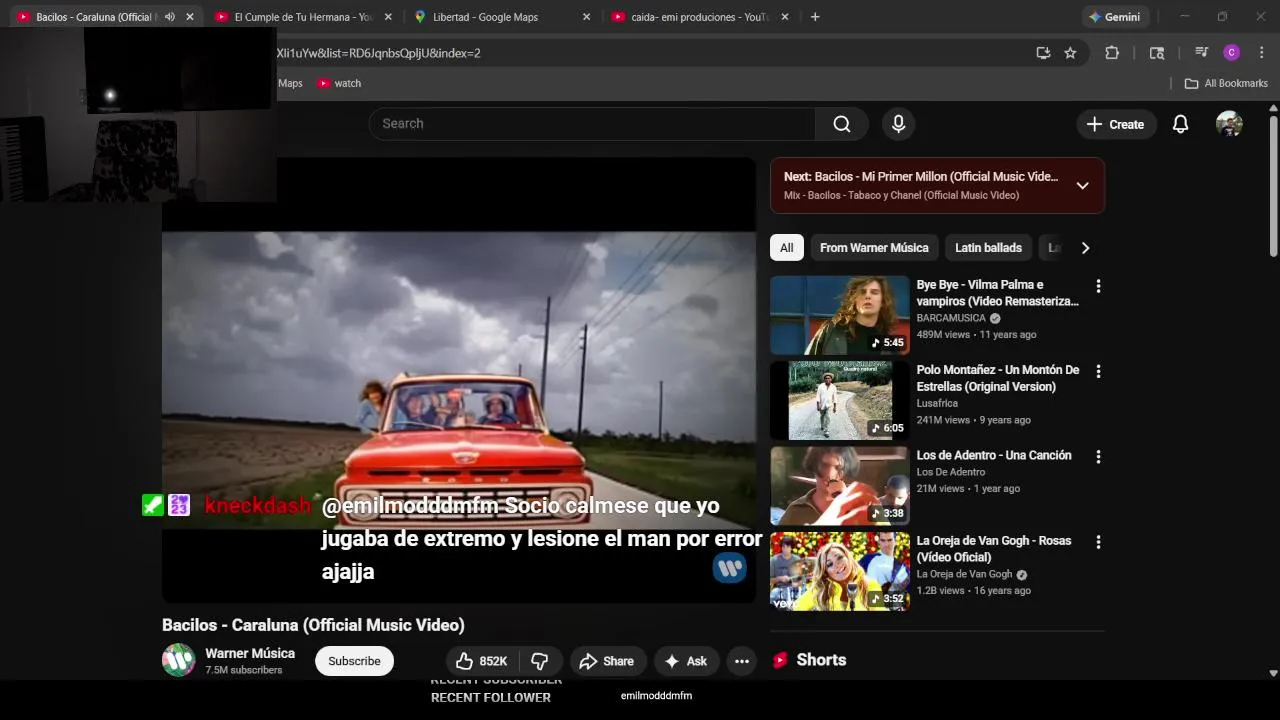Click the Lusafrica channel name
This screenshot has height=720, width=1280.
click(937, 403)
